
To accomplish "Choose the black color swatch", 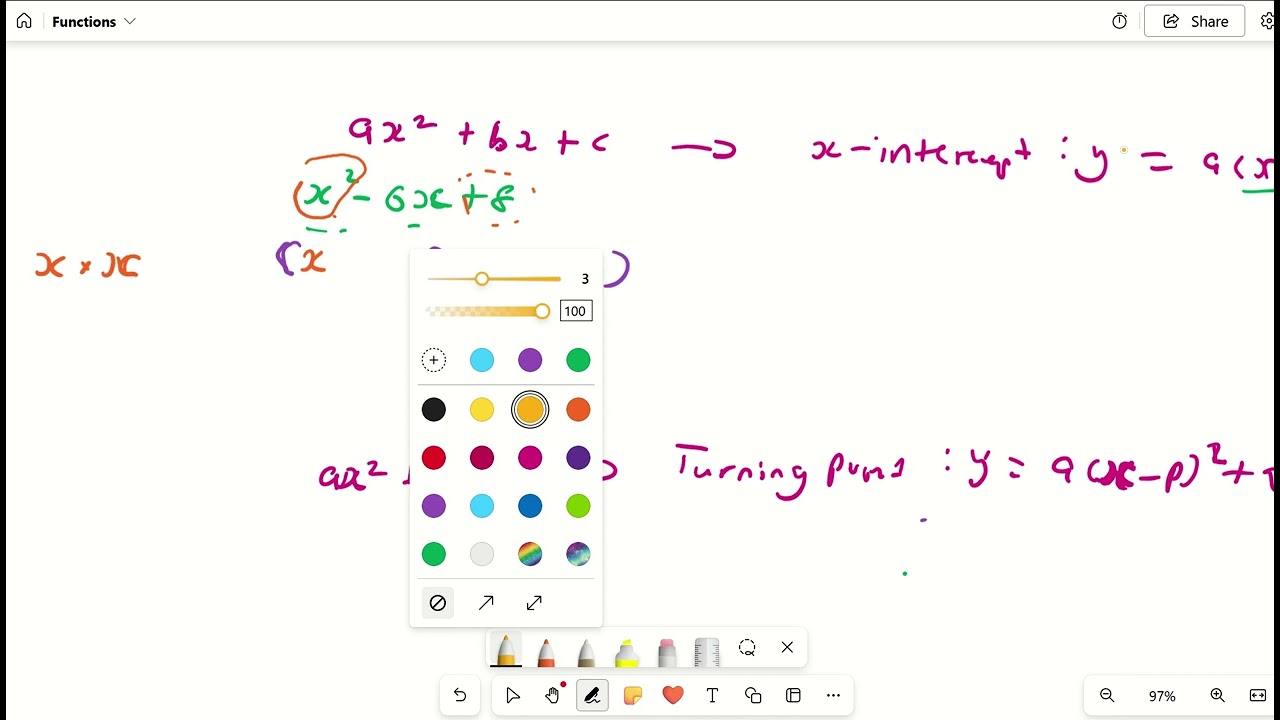I will [x=434, y=409].
